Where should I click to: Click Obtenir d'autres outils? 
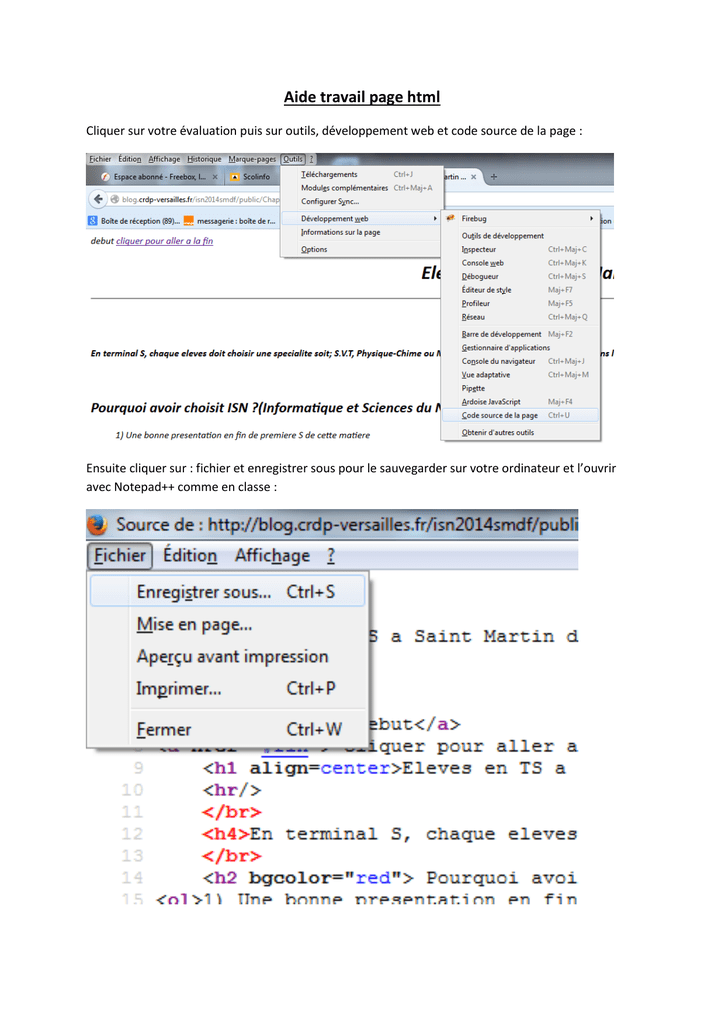click(521, 432)
